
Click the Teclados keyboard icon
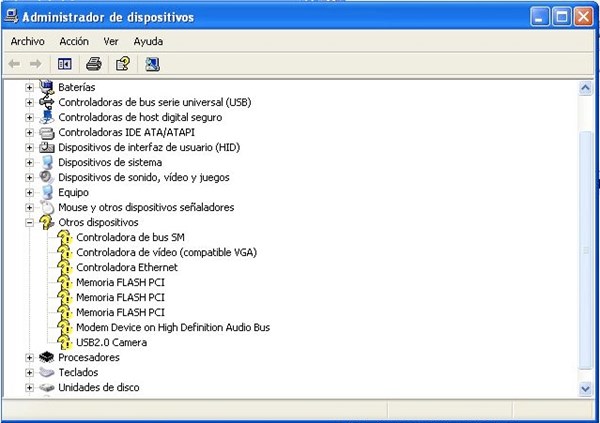tap(47, 372)
